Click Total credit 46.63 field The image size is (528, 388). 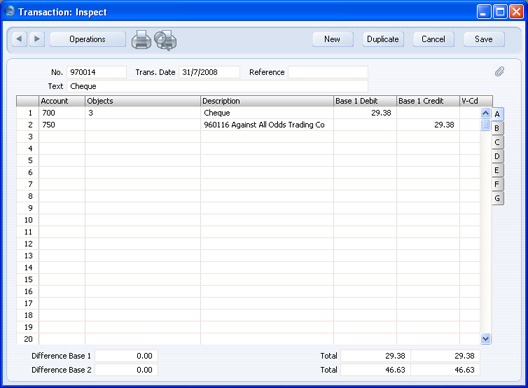point(445,370)
